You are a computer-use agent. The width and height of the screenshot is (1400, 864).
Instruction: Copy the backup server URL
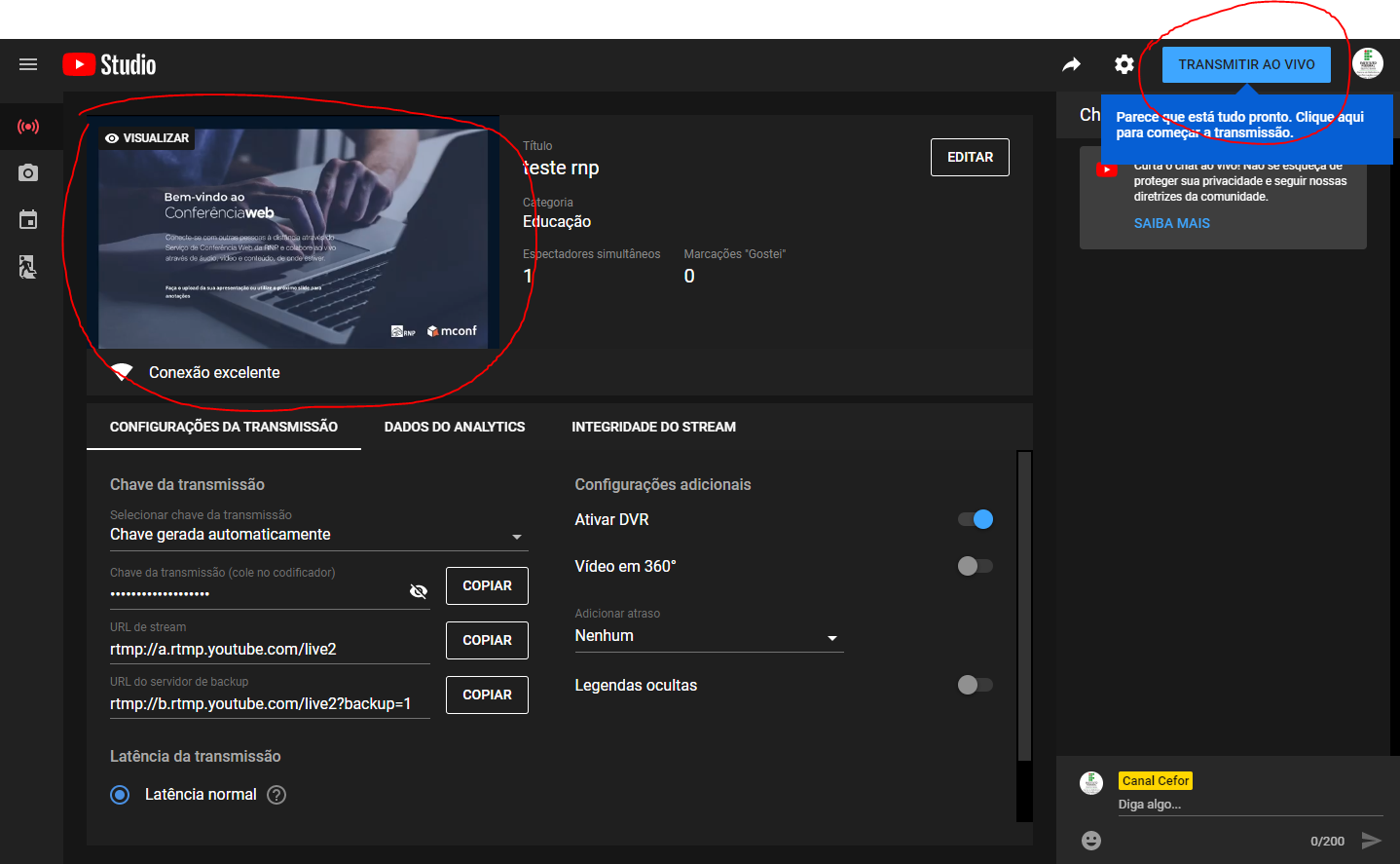[x=487, y=695]
